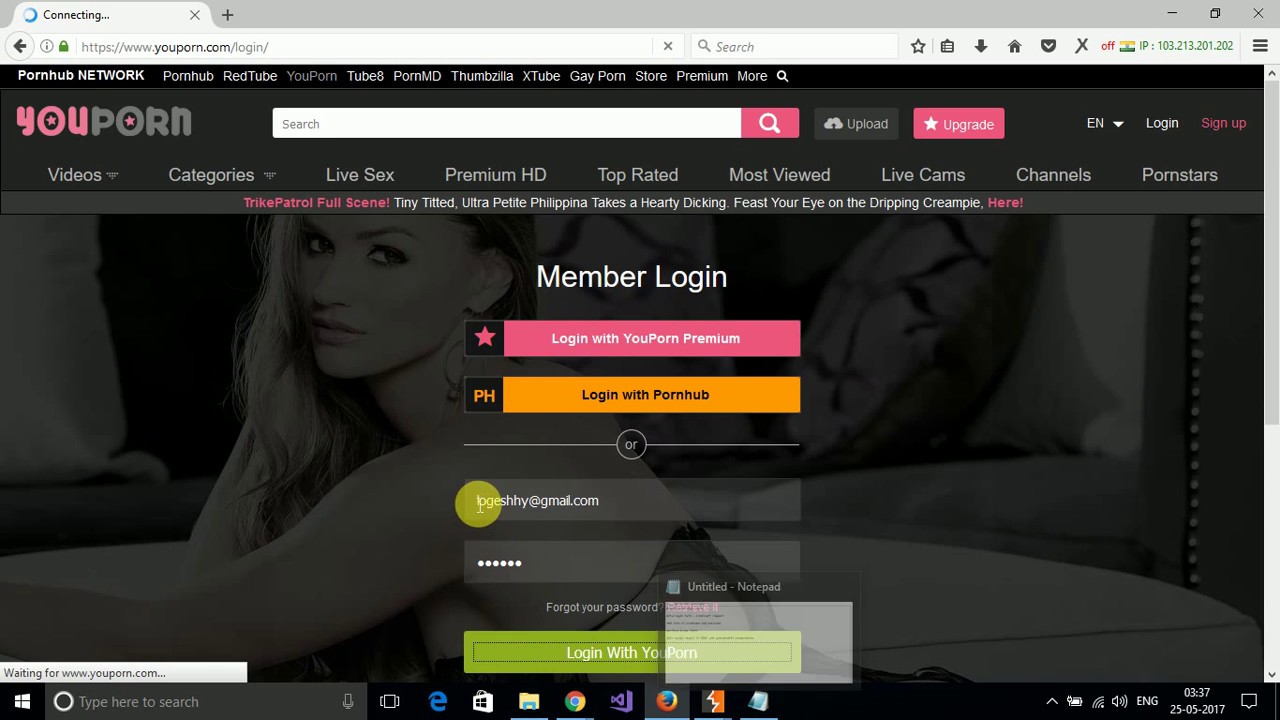This screenshot has height=720, width=1280.
Task: Click the Firefox search box
Action: coord(794,46)
